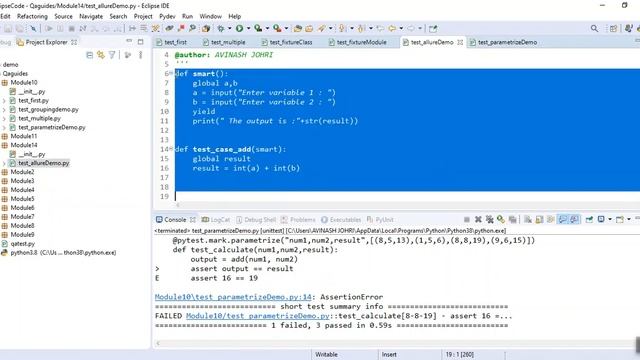Open the FAILED Module10/test_parametrizeDemo.py link
Viewport: 640px width, 360px height.
tap(258, 316)
